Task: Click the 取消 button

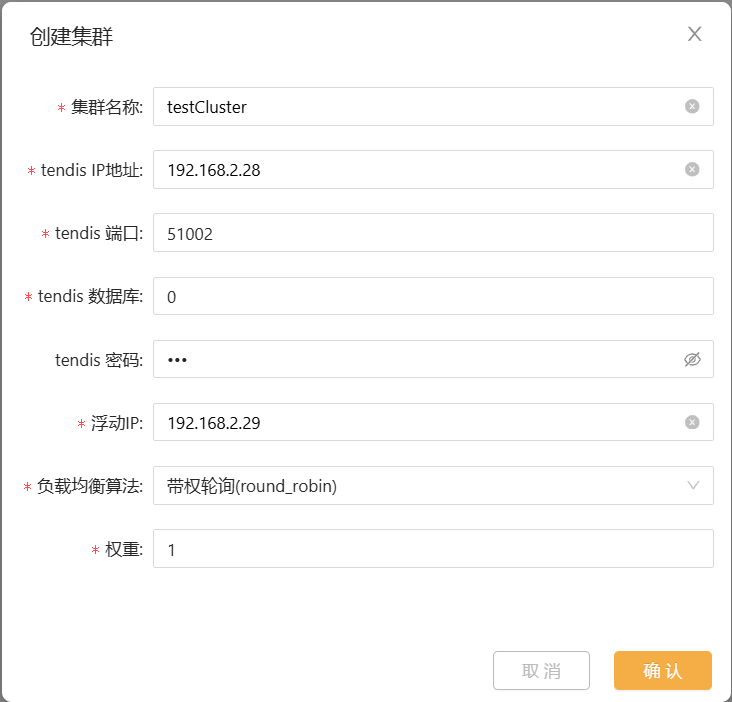Action: 541,670
